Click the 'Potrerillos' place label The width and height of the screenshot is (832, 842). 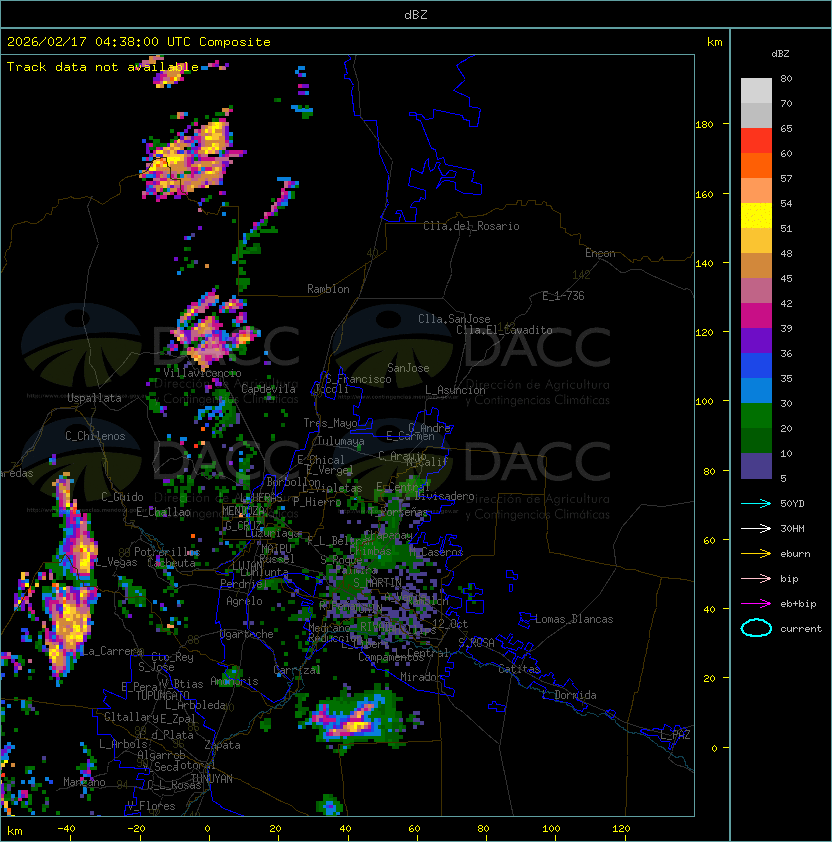[167, 552]
